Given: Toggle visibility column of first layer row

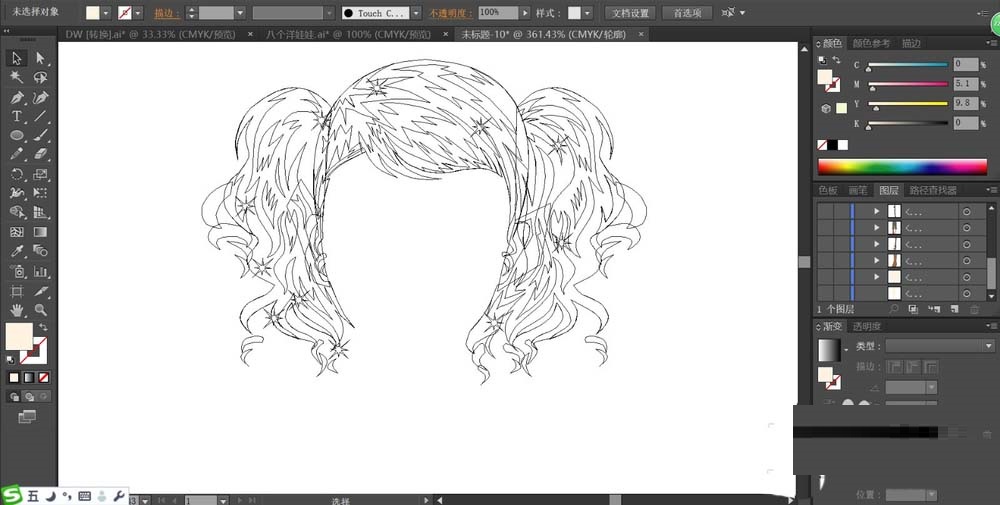Looking at the screenshot, I should tap(825, 212).
